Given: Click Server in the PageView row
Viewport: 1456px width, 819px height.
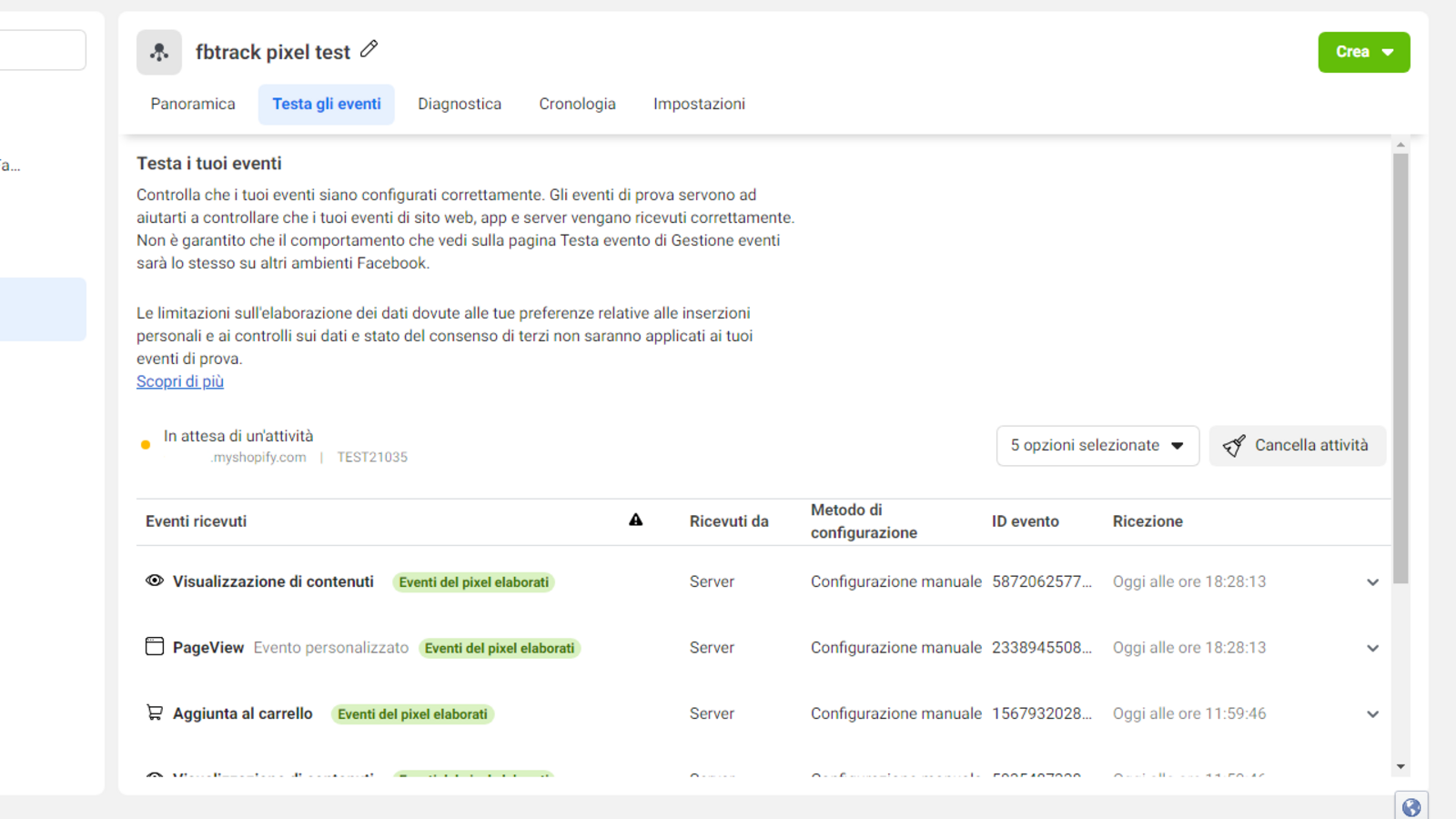Looking at the screenshot, I should pyautogui.click(x=712, y=648).
